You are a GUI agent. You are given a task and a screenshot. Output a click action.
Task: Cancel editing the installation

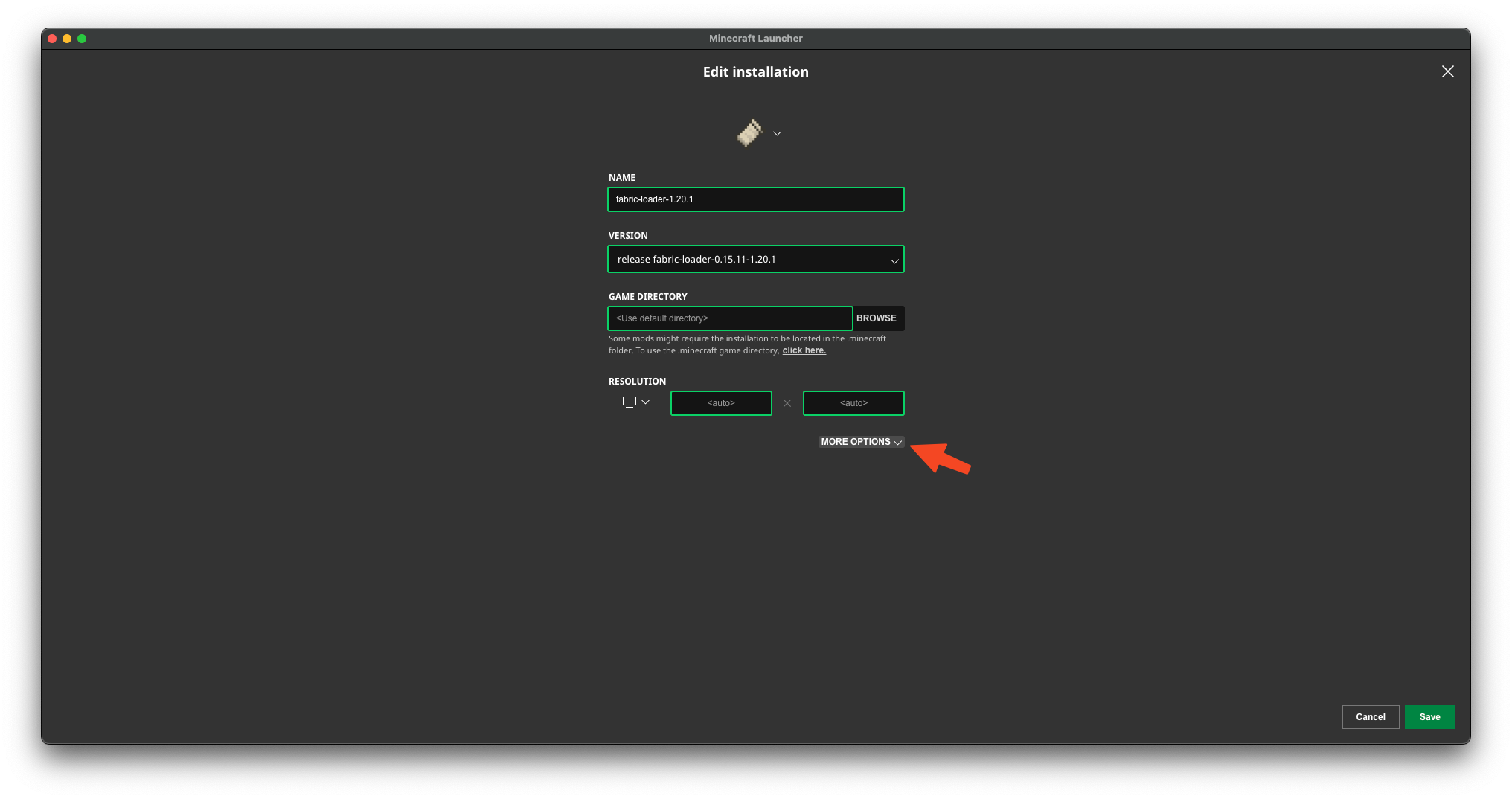[1370, 717]
